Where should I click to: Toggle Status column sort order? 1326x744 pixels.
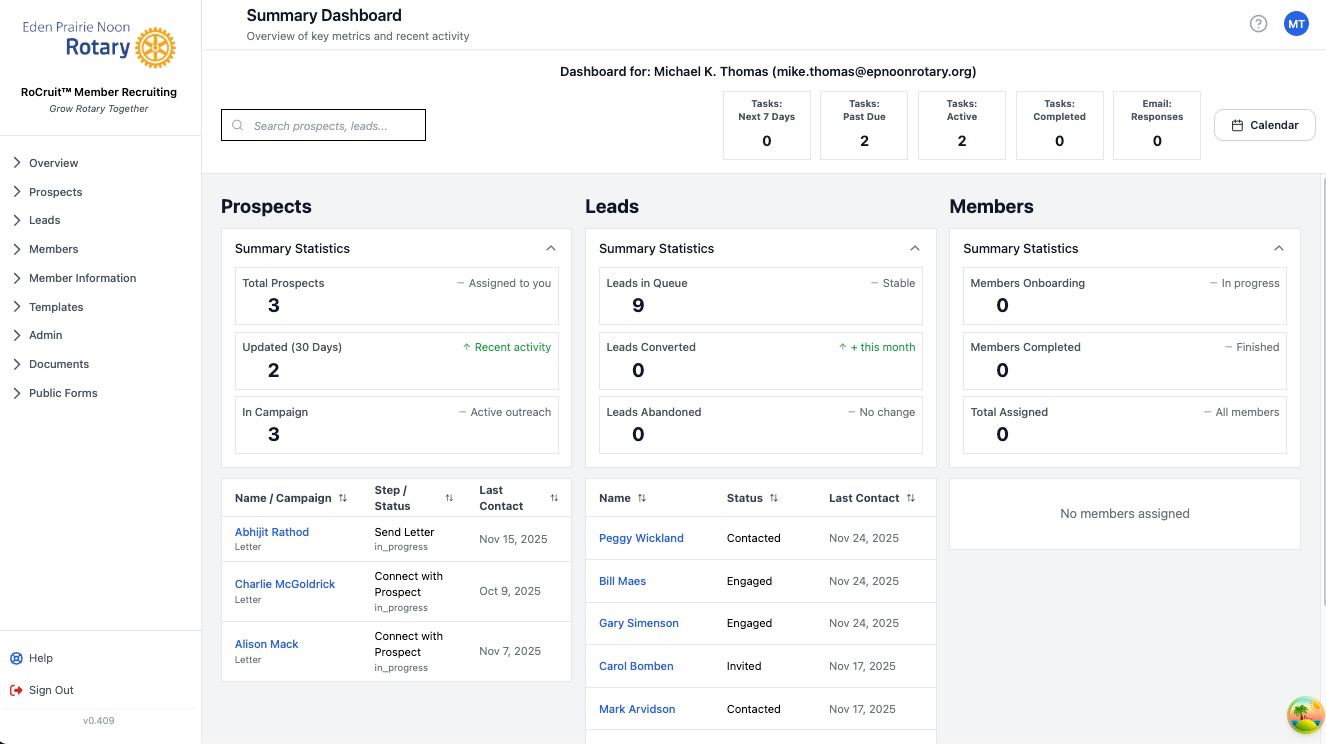pos(773,498)
